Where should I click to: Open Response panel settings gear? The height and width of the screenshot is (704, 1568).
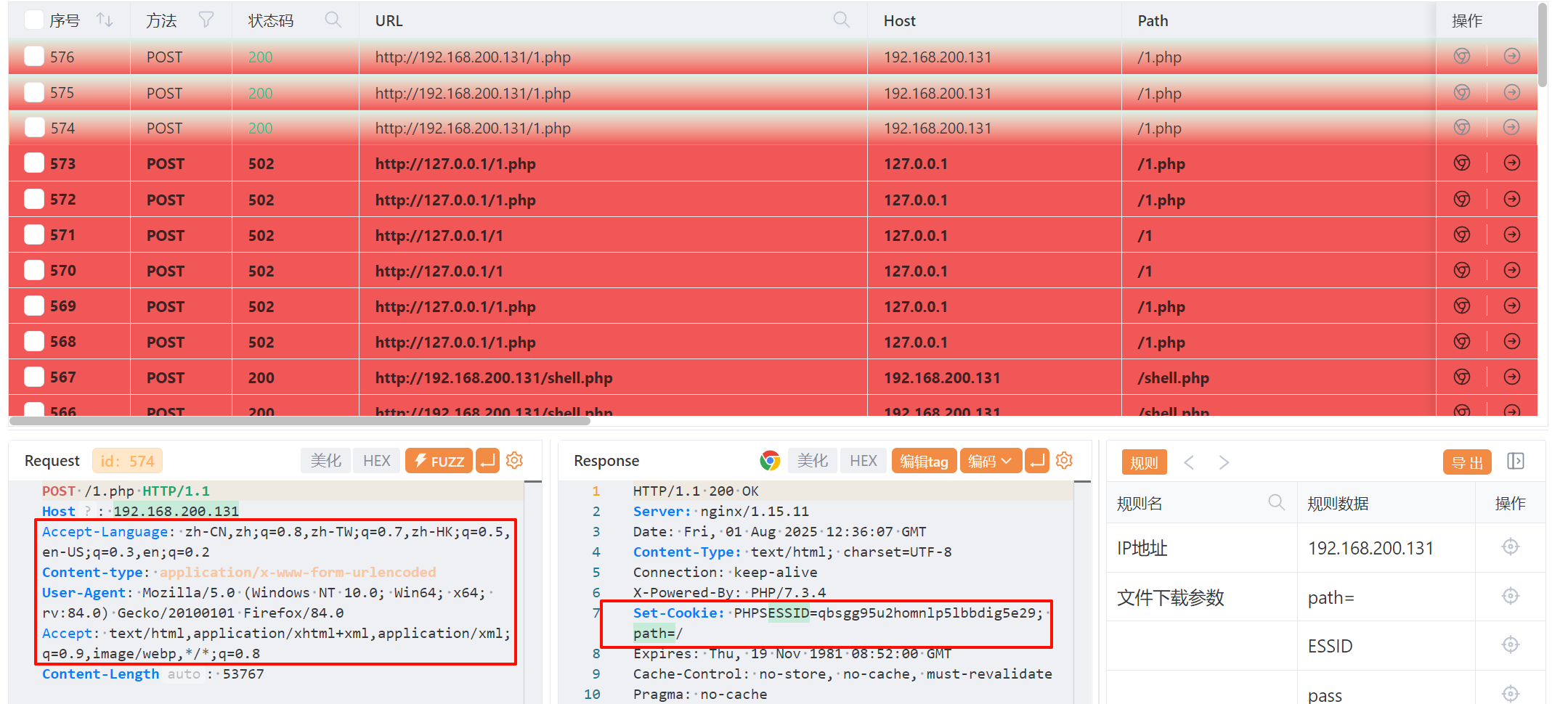[1065, 460]
